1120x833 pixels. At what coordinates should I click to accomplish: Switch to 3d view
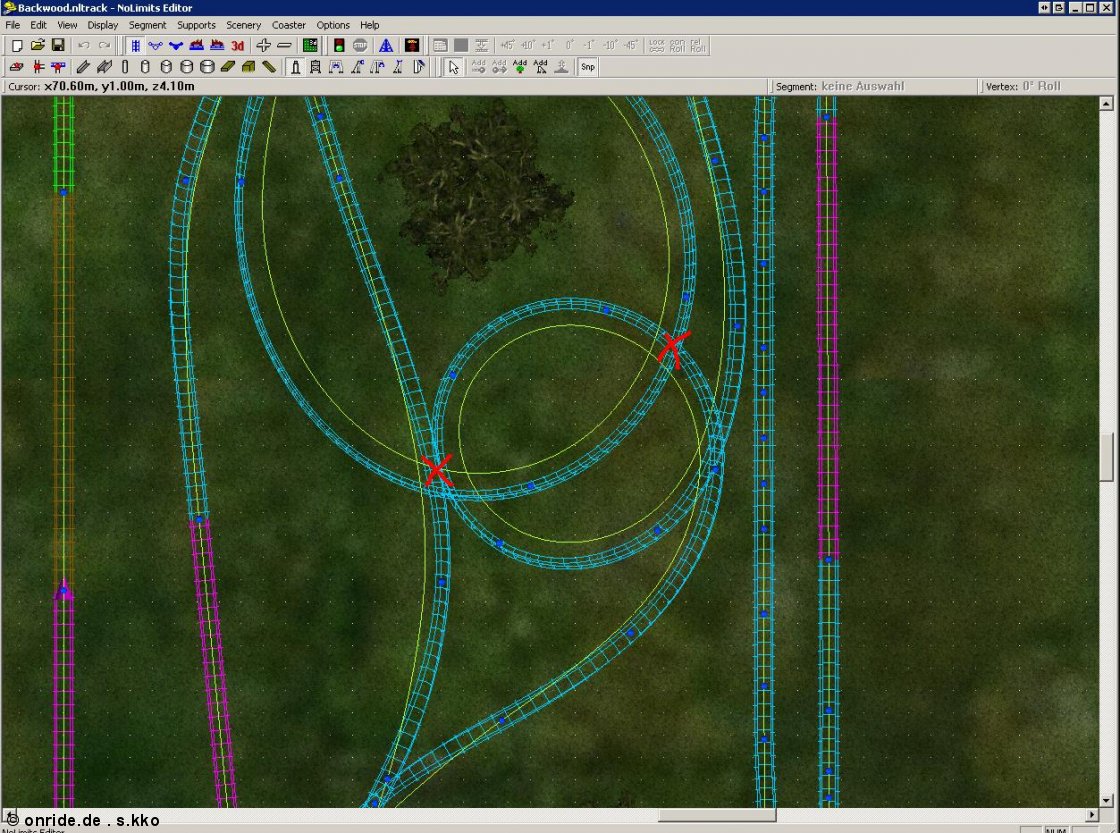point(238,45)
